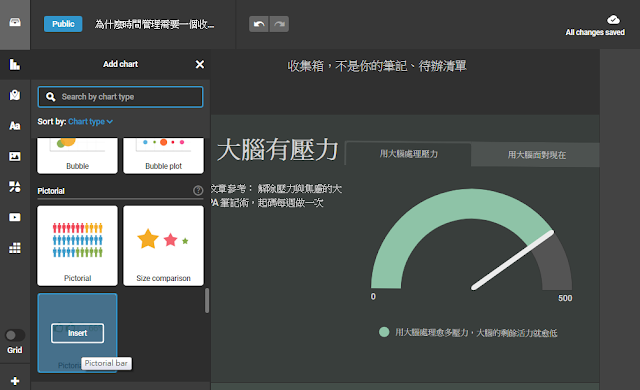Click the gauge chart needle

pos(513,260)
